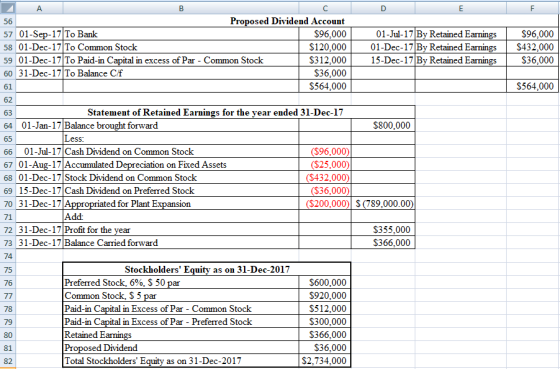Select the $300,000 cell

pos(325,322)
